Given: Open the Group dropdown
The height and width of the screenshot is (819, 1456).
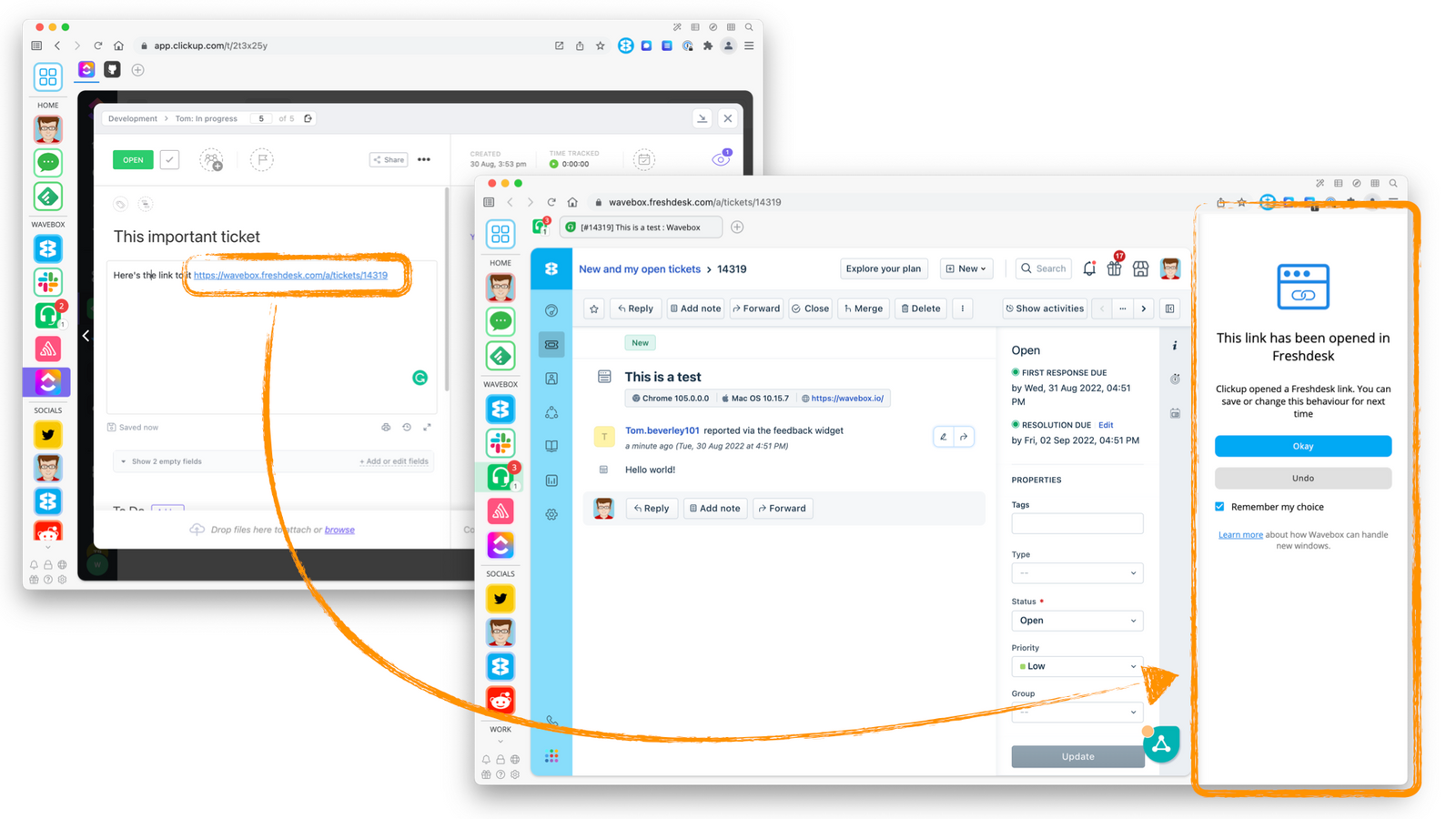Looking at the screenshot, I should tap(1077, 712).
